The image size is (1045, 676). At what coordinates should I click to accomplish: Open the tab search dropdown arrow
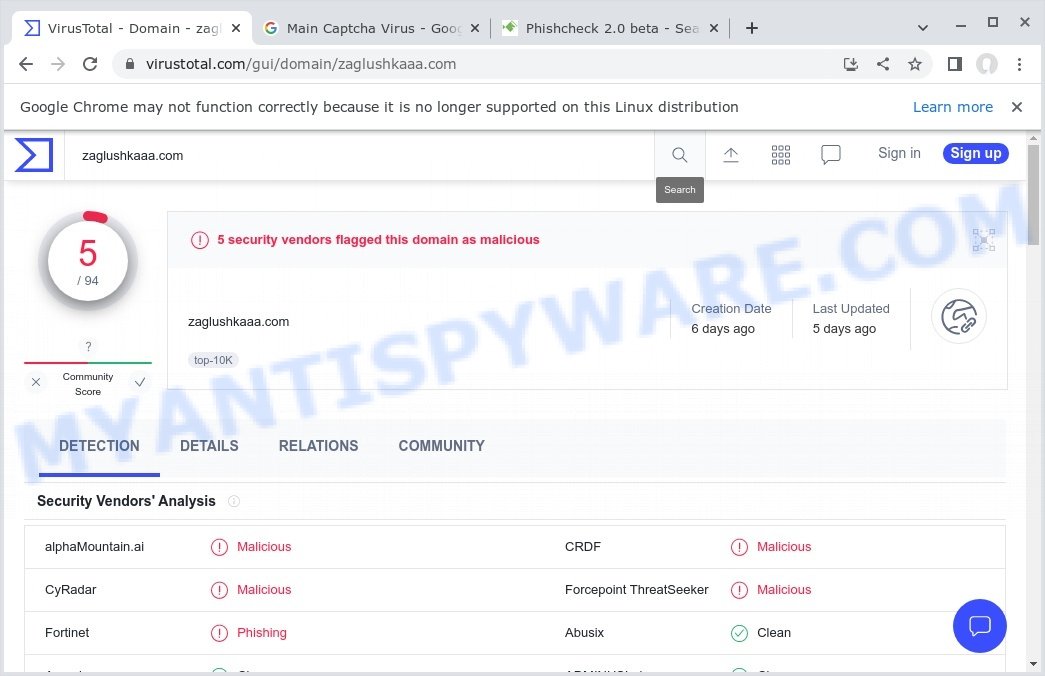click(x=922, y=28)
